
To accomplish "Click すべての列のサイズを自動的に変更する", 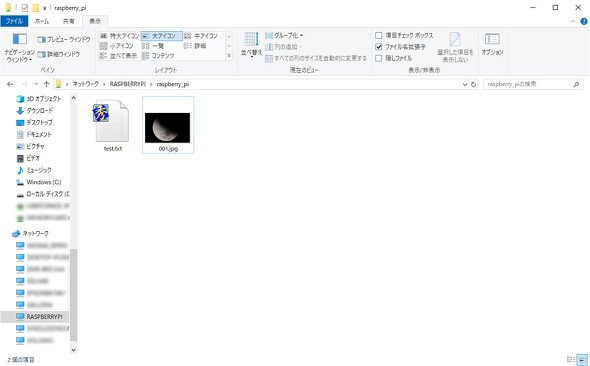I will click(316, 58).
